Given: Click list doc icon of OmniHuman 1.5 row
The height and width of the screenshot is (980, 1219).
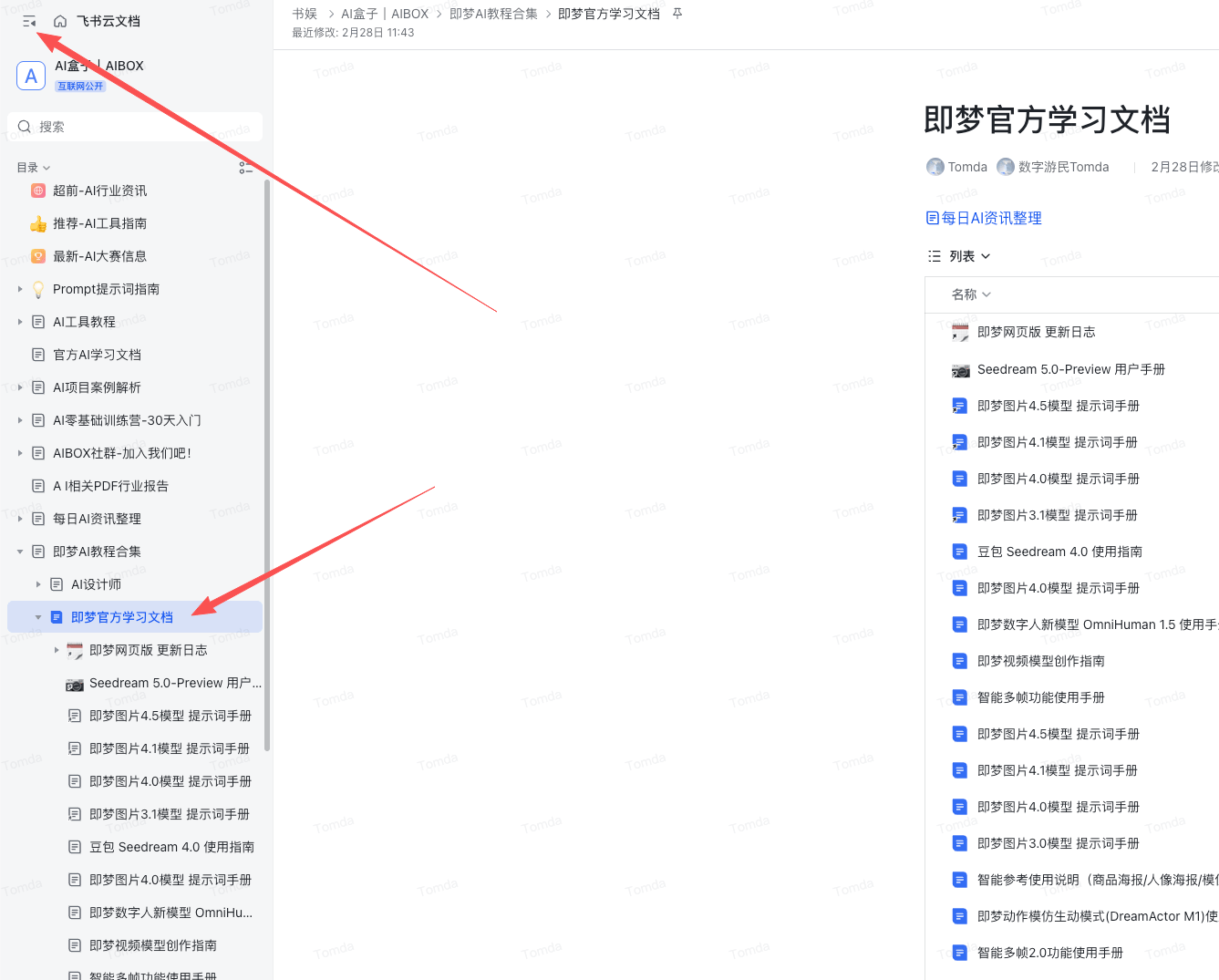Looking at the screenshot, I should pos(959,624).
